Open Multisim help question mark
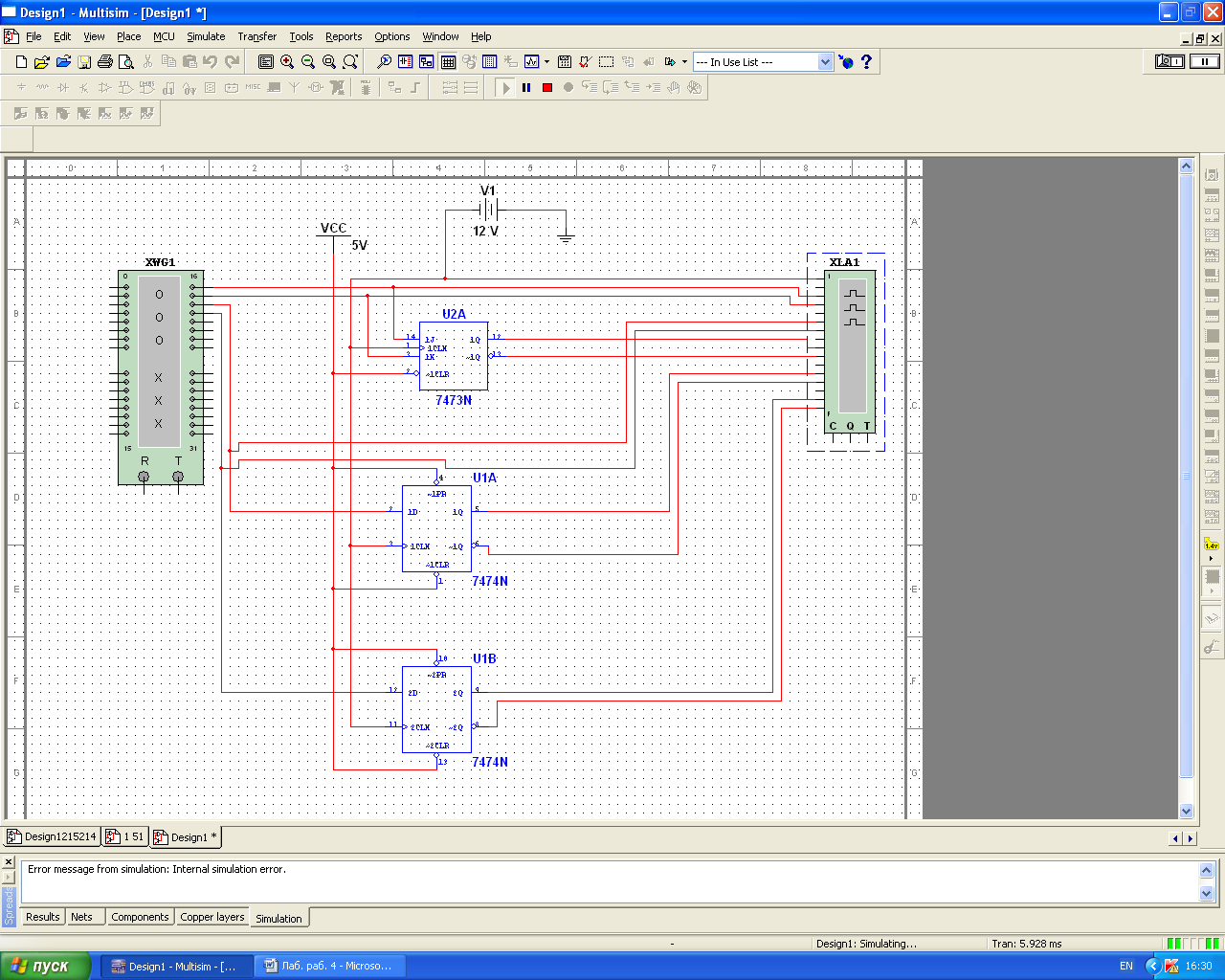The height and width of the screenshot is (980, 1225). [x=867, y=61]
